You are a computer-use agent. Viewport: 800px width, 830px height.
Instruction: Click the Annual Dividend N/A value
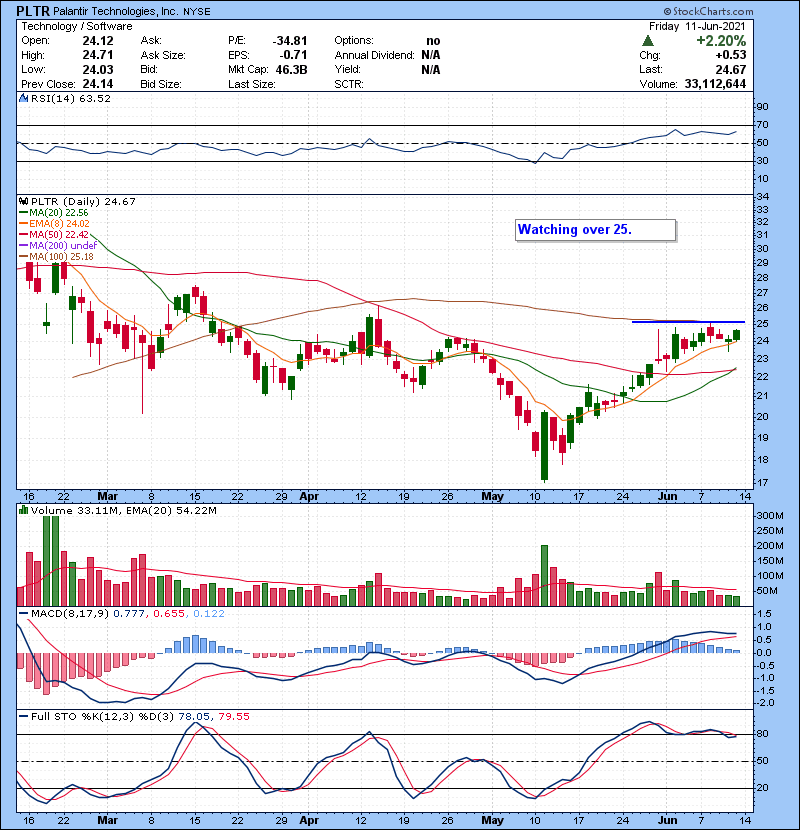431,55
